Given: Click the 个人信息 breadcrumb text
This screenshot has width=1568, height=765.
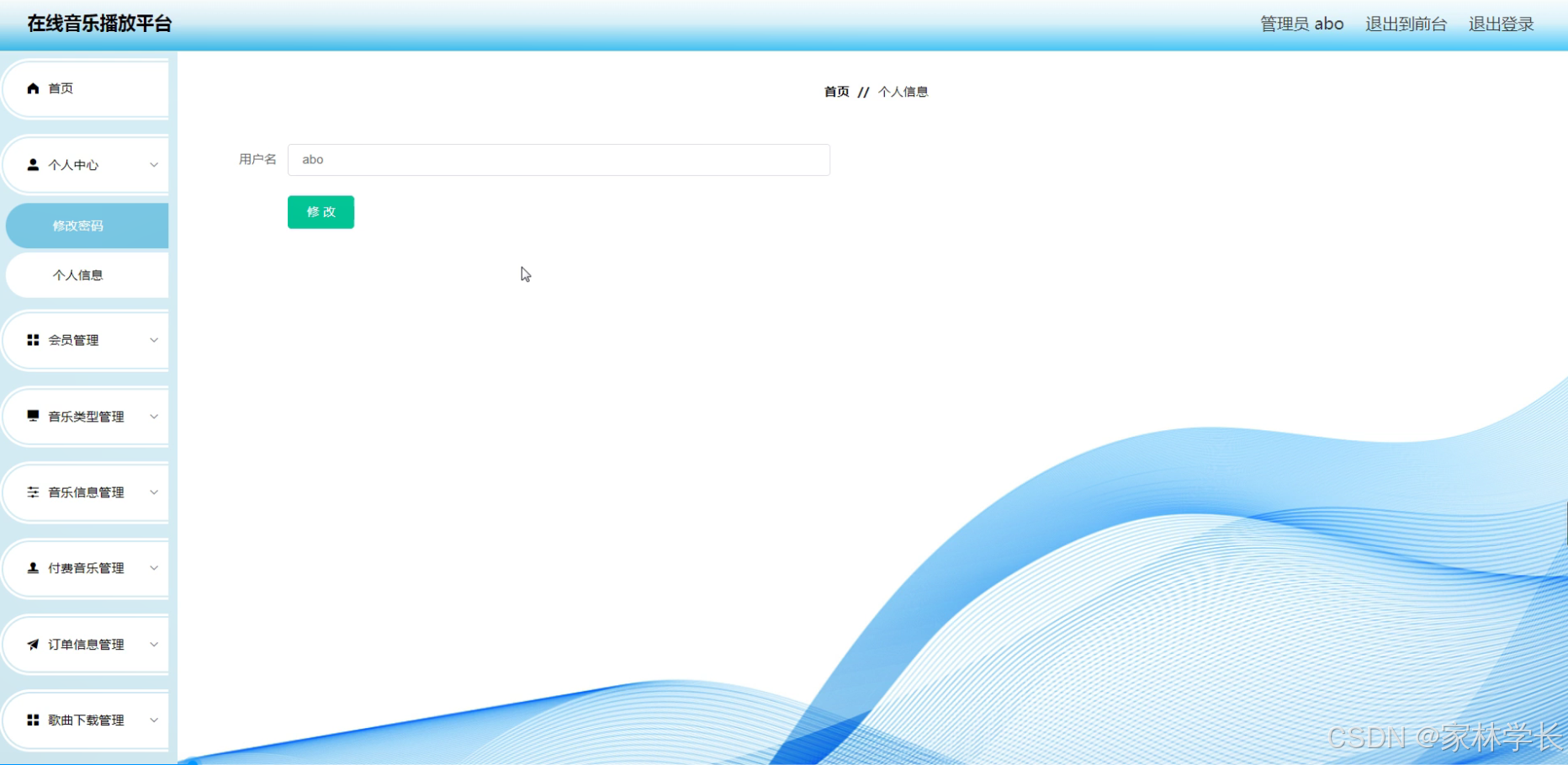Looking at the screenshot, I should (903, 92).
